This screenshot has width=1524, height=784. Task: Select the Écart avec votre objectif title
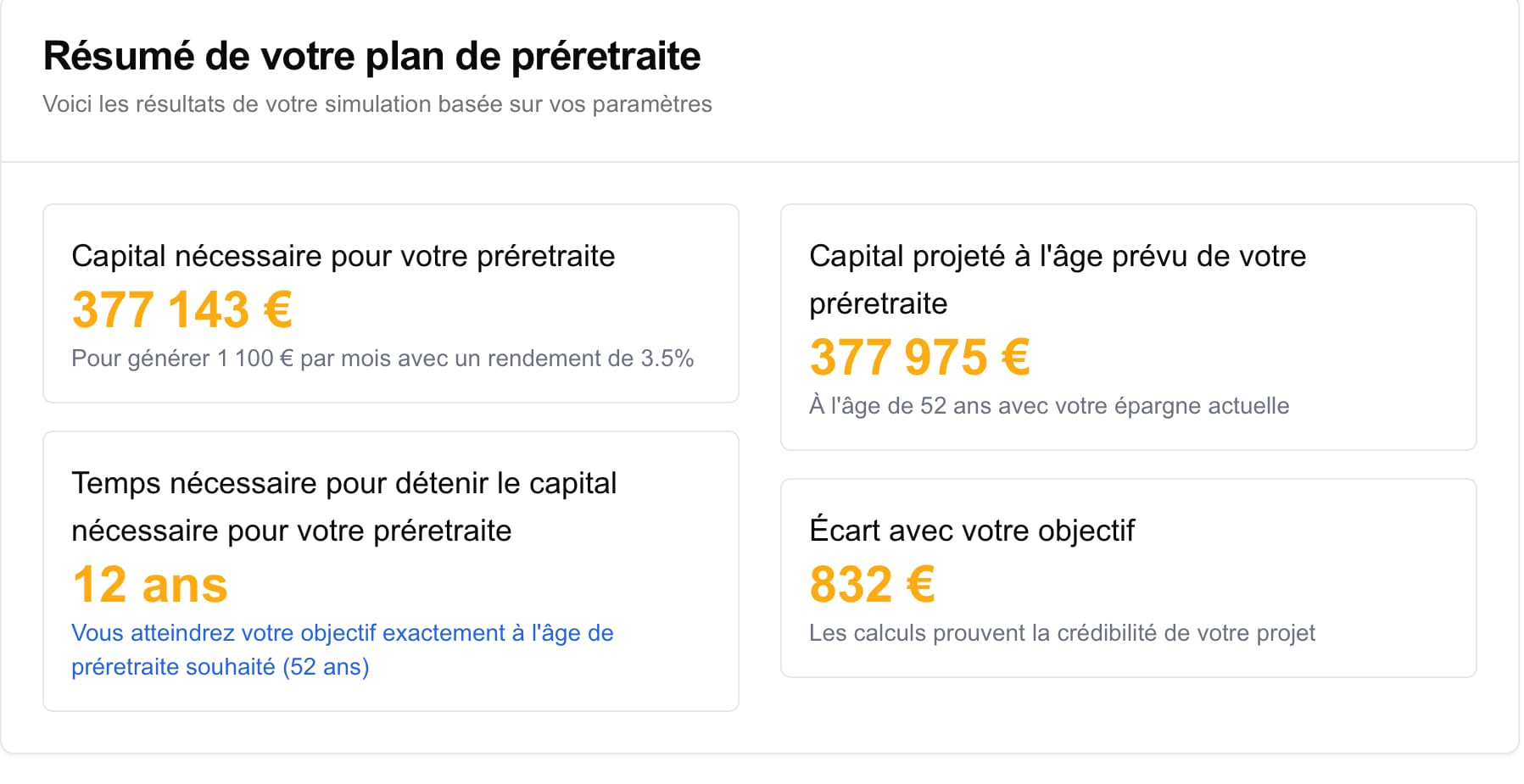[972, 531]
